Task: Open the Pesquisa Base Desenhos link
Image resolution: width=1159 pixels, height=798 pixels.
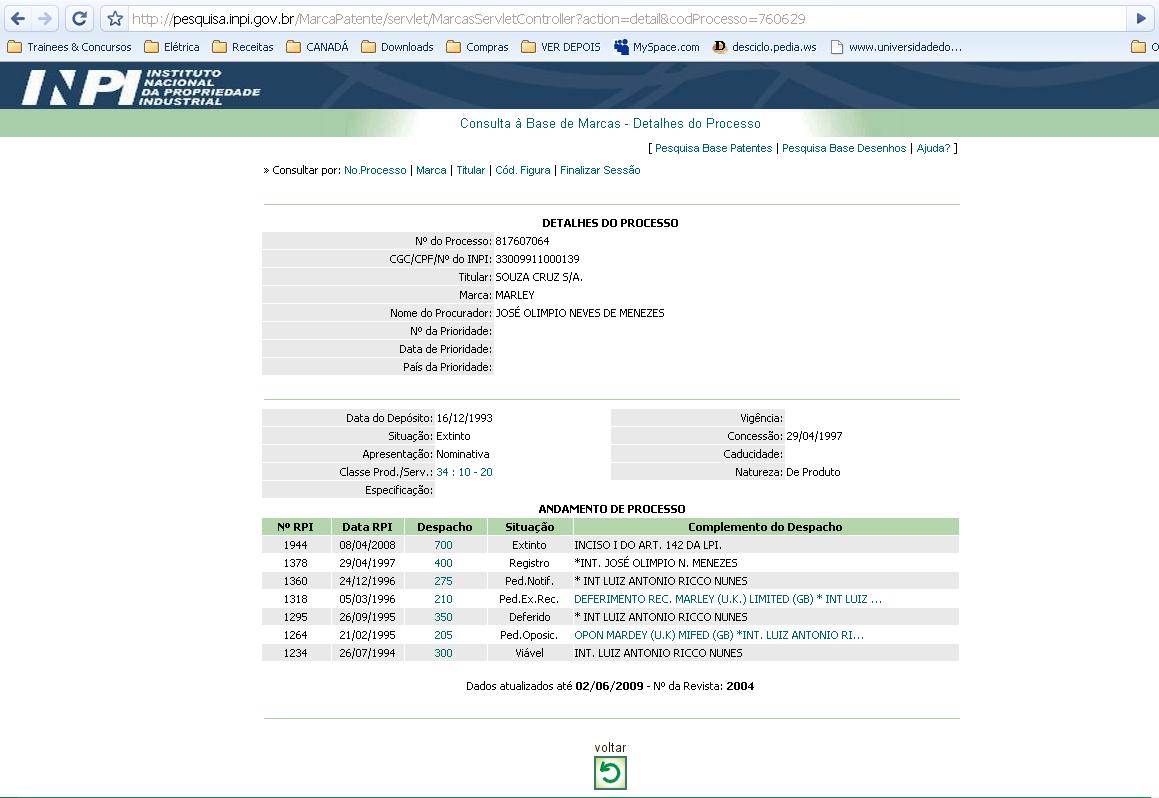Action: (844, 148)
